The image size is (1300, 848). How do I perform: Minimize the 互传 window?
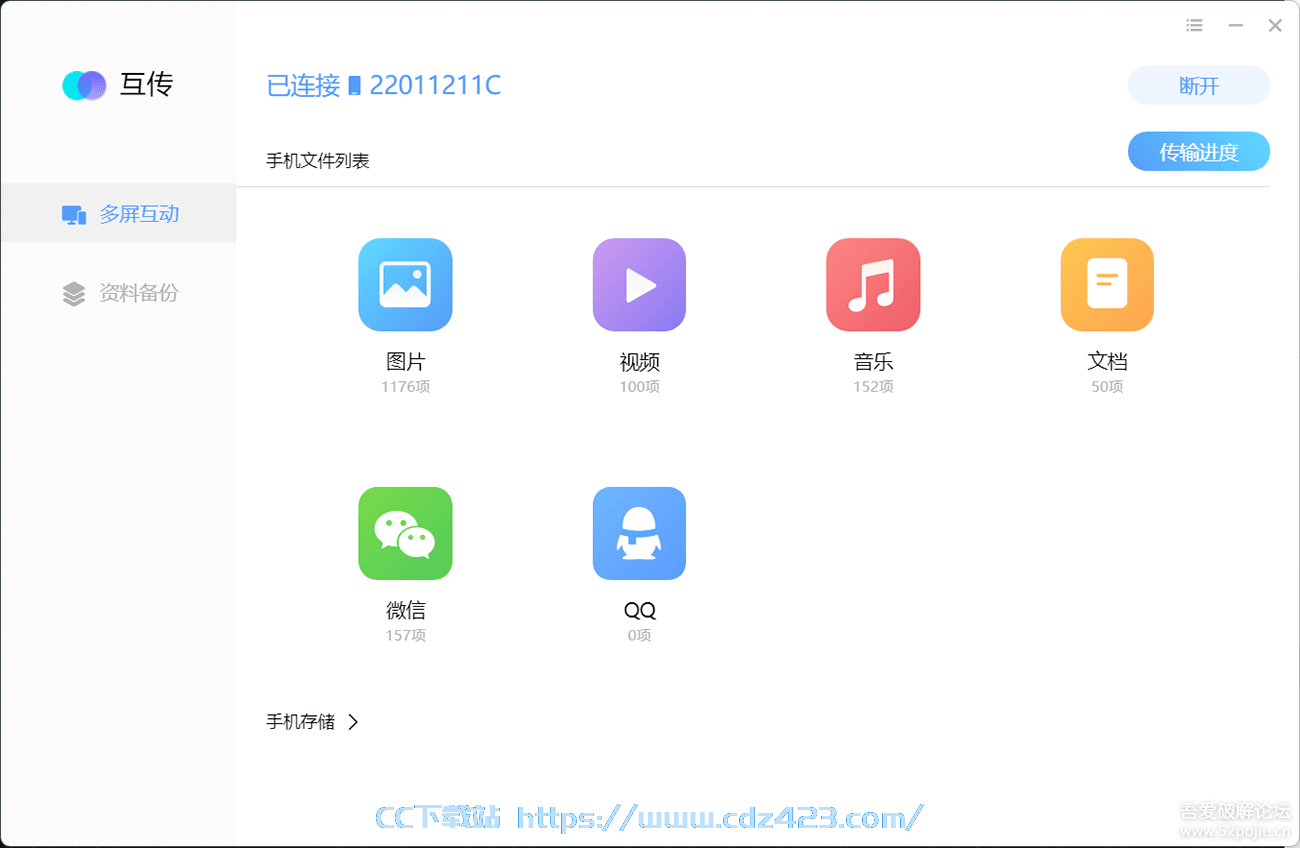(1235, 25)
